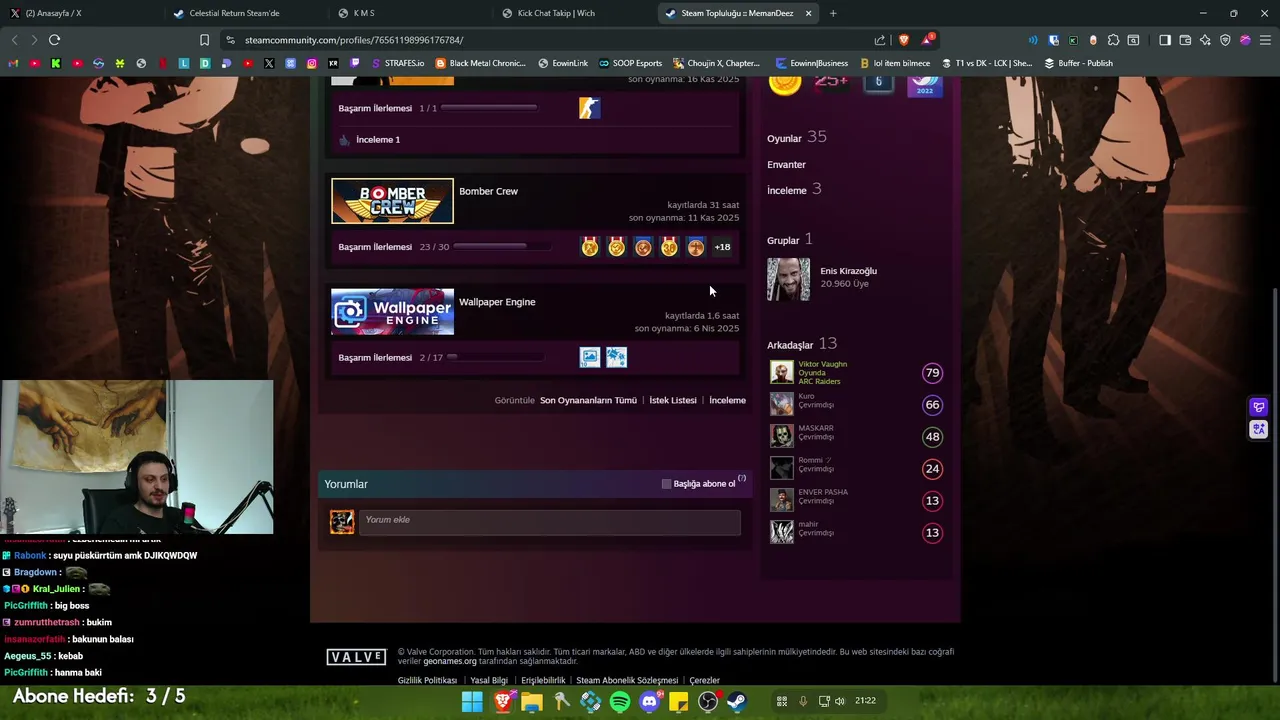Open the Bomber Crew game thumbnail
The height and width of the screenshot is (720, 1280).
point(392,201)
